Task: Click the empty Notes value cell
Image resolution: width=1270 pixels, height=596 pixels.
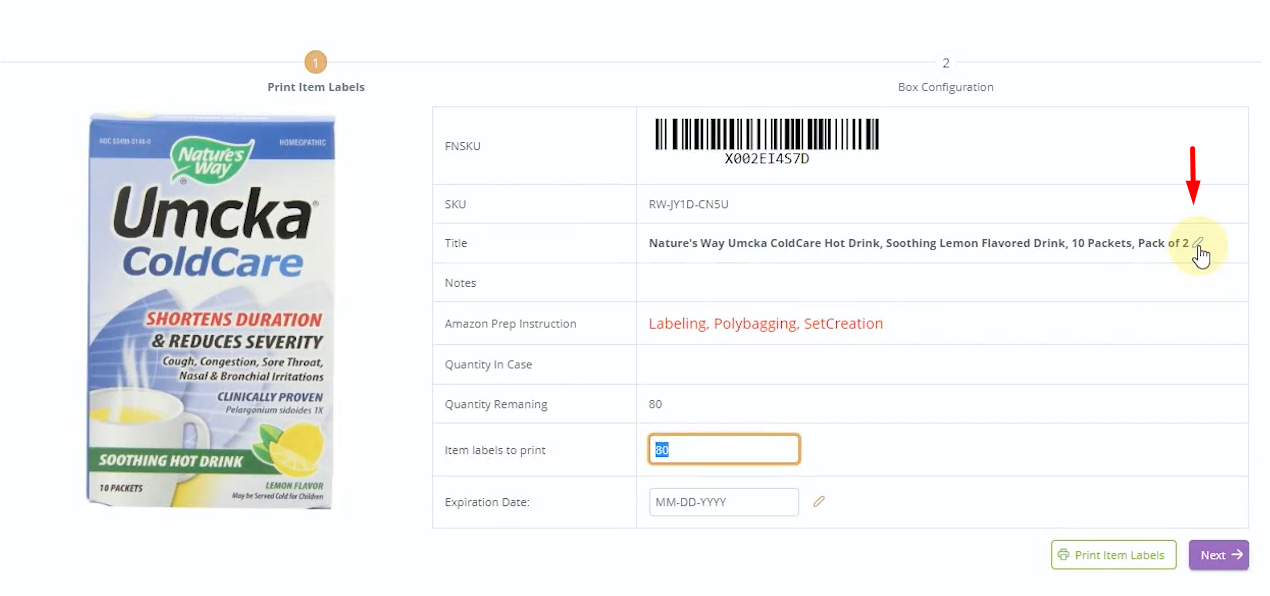Action: 941,283
